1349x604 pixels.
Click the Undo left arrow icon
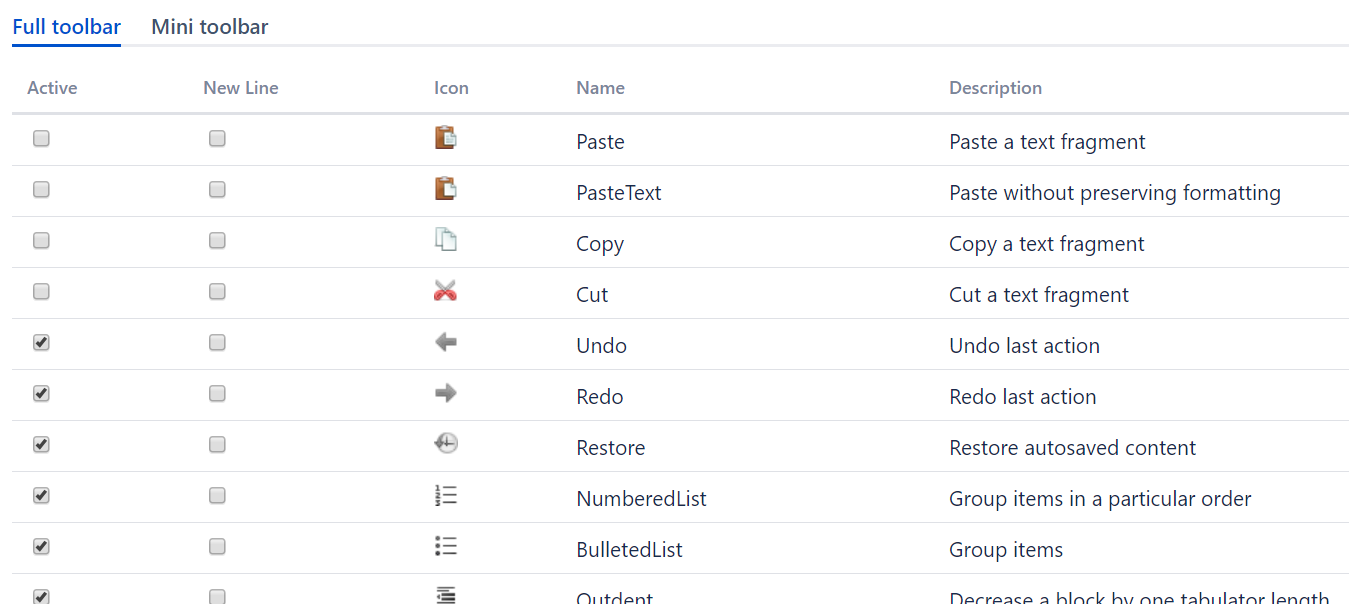pyautogui.click(x=446, y=342)
